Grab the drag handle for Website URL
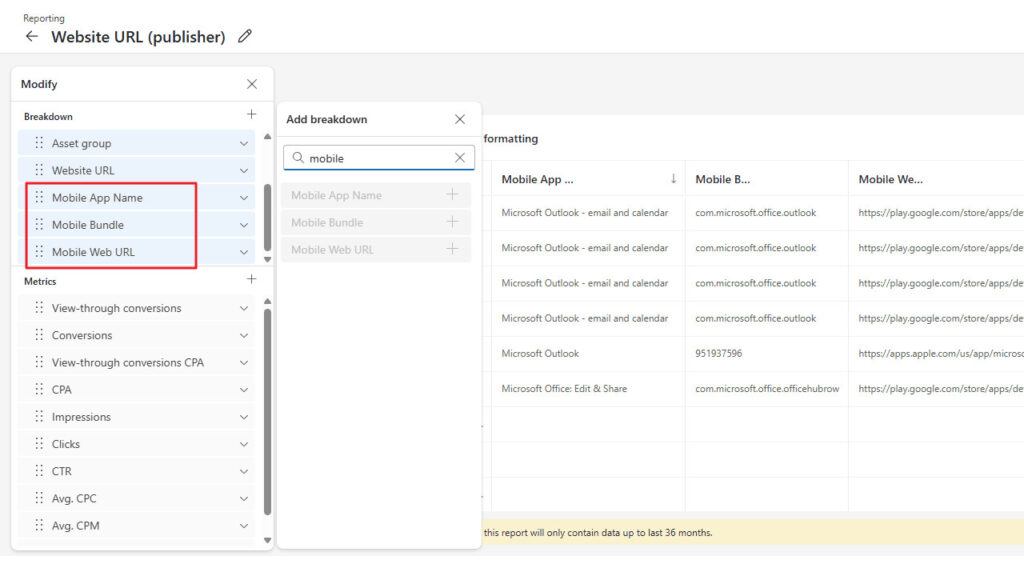The image size is (1024, 576). pyautogui.click(x=39, y=170)
